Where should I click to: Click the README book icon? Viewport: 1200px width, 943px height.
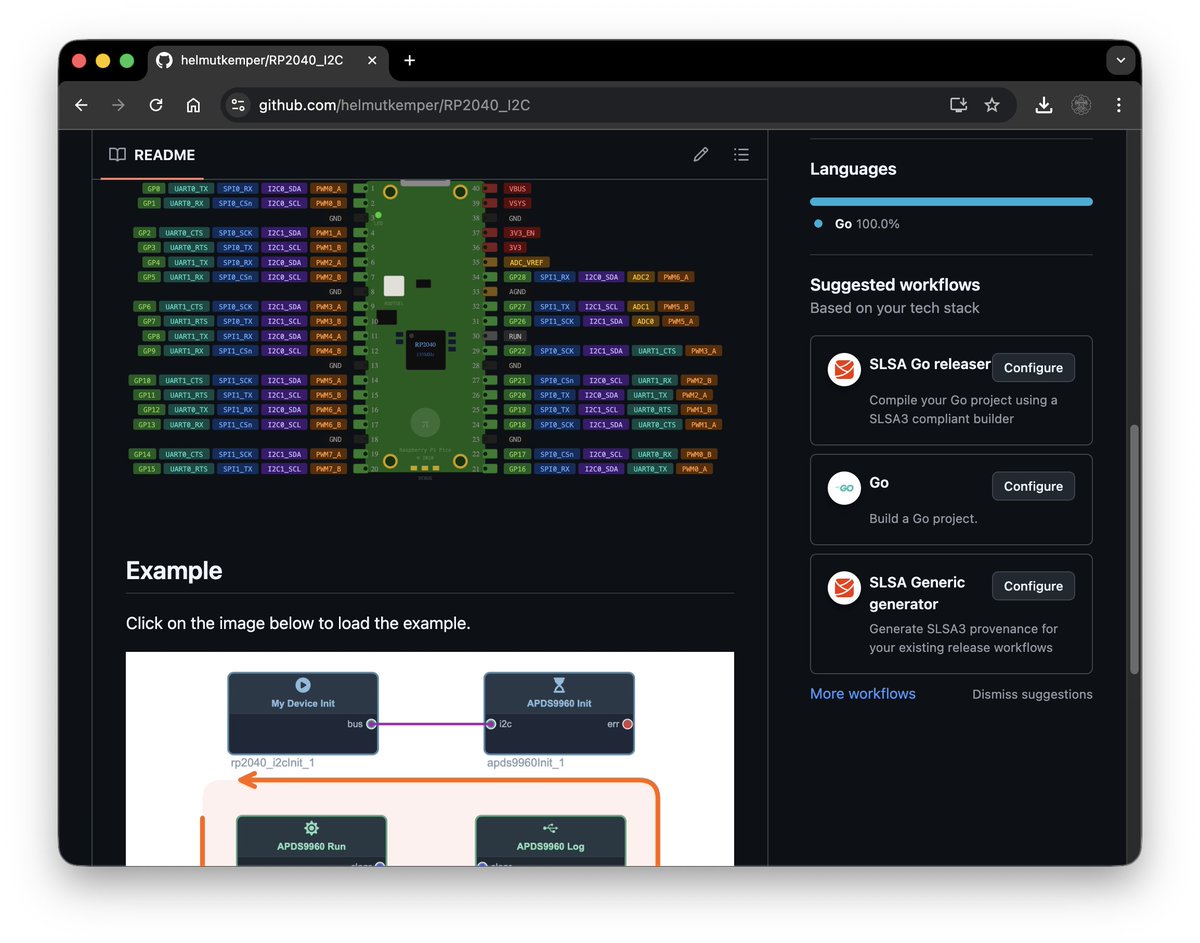118,155
